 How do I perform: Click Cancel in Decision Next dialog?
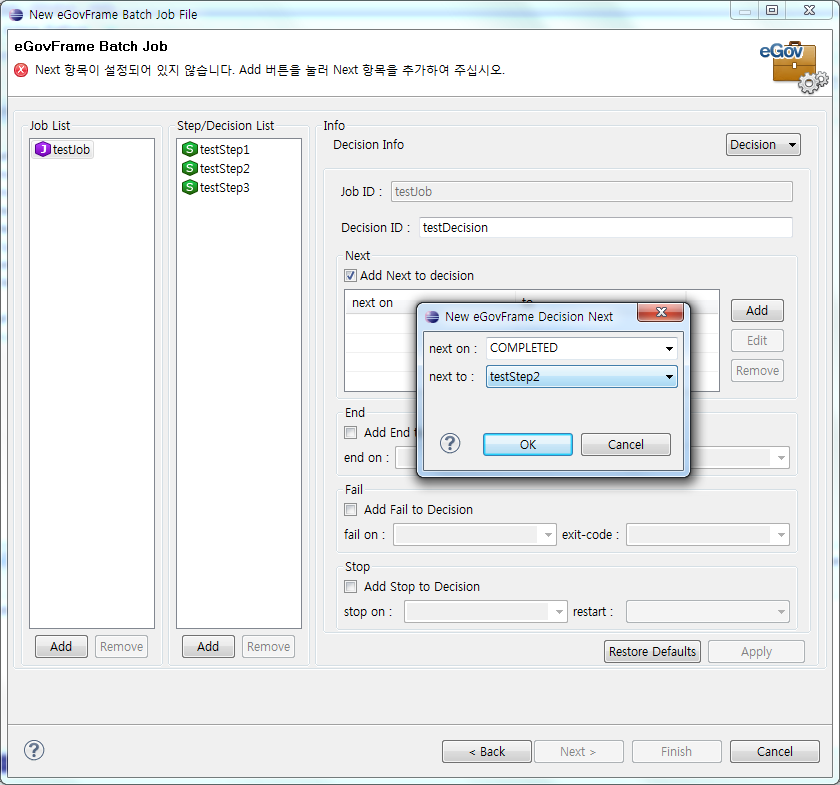626,445
